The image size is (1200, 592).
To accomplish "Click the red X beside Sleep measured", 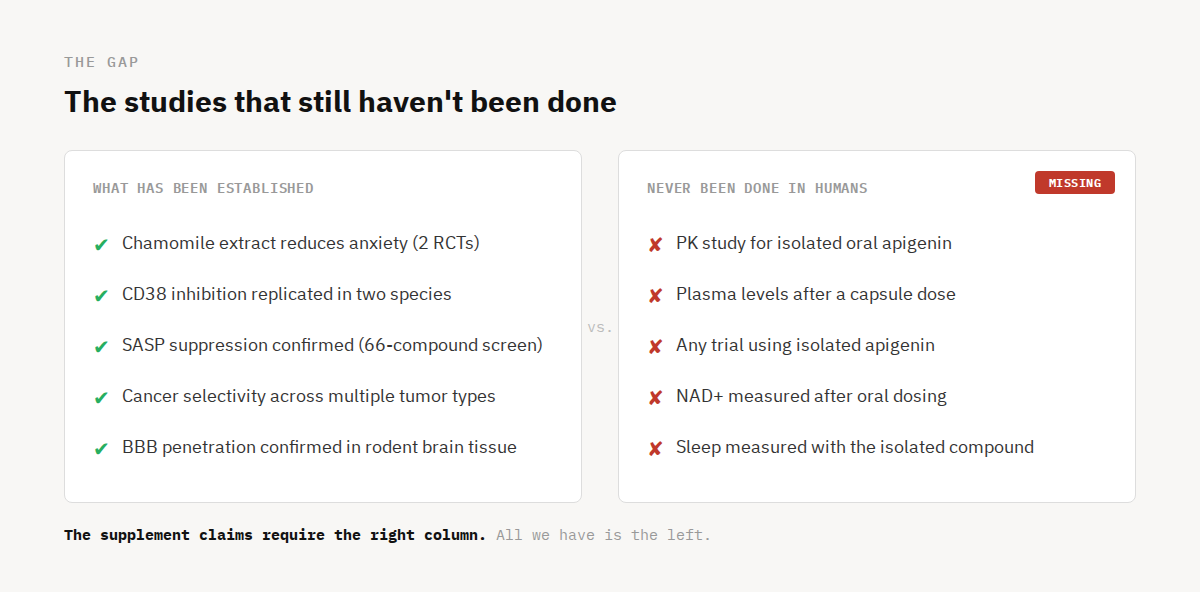I will pyautogui.click(x=655, y=448).
